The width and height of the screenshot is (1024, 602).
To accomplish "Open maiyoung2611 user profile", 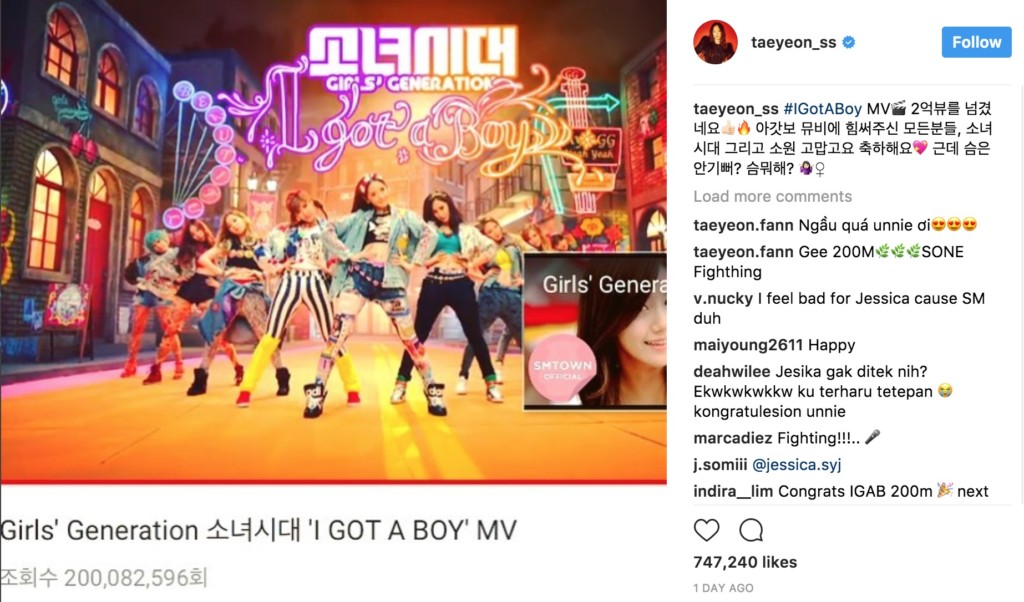I will click(x=748, y=345).
